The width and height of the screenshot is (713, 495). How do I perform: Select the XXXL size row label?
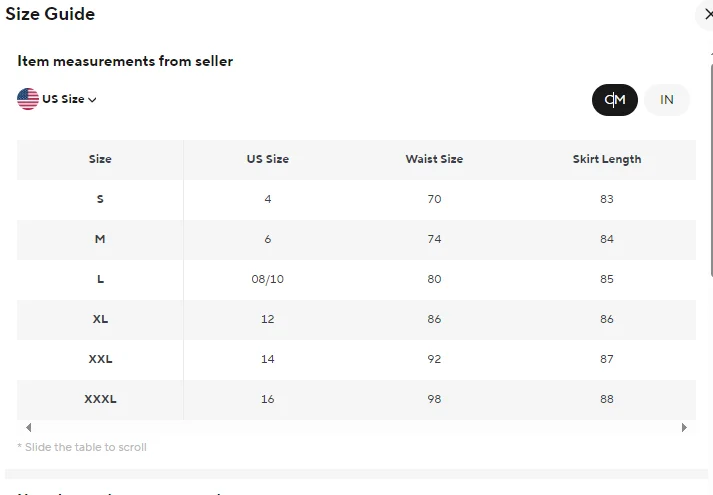pos(100,399)
